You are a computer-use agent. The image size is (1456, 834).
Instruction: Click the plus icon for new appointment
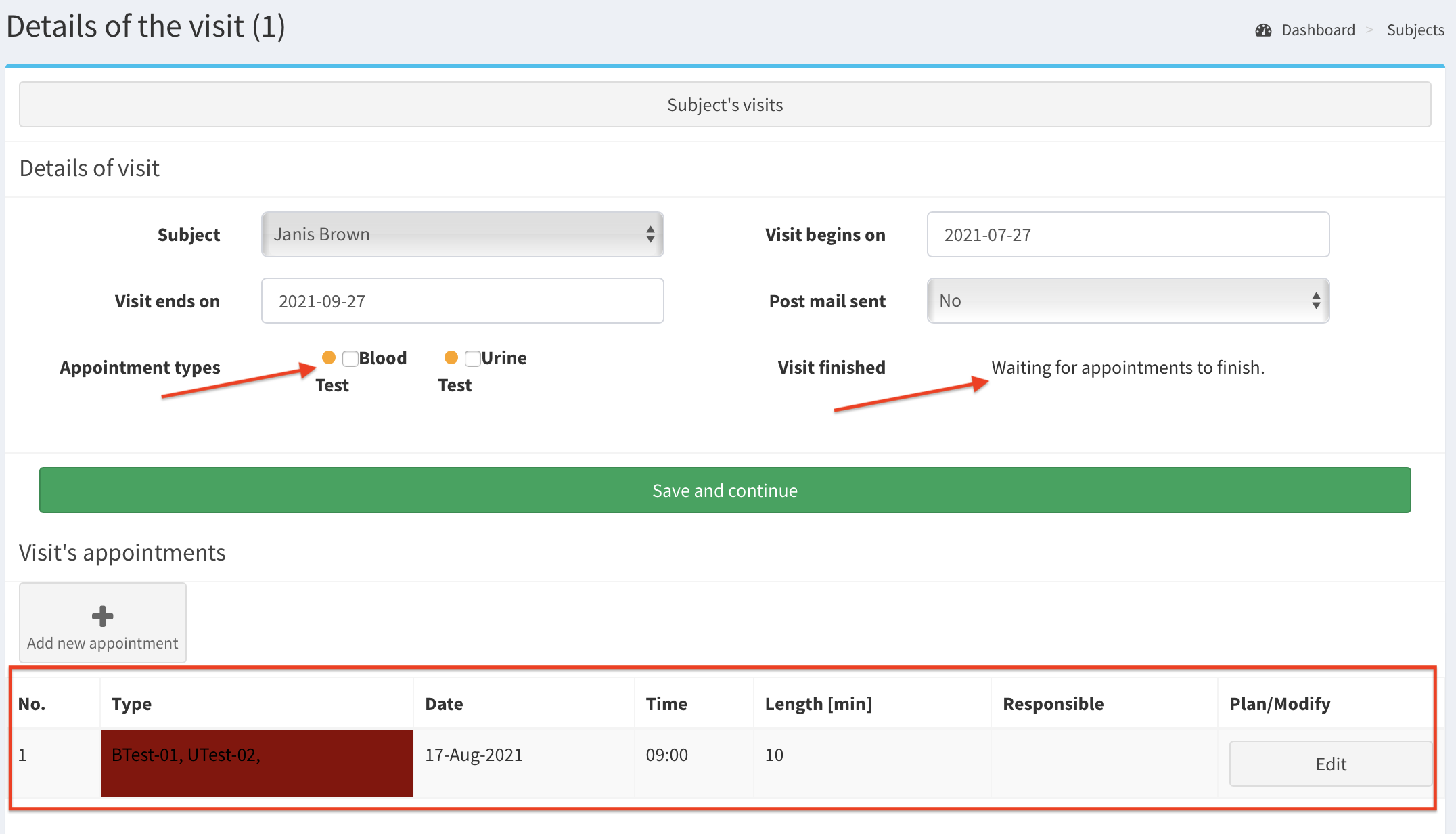102,616
